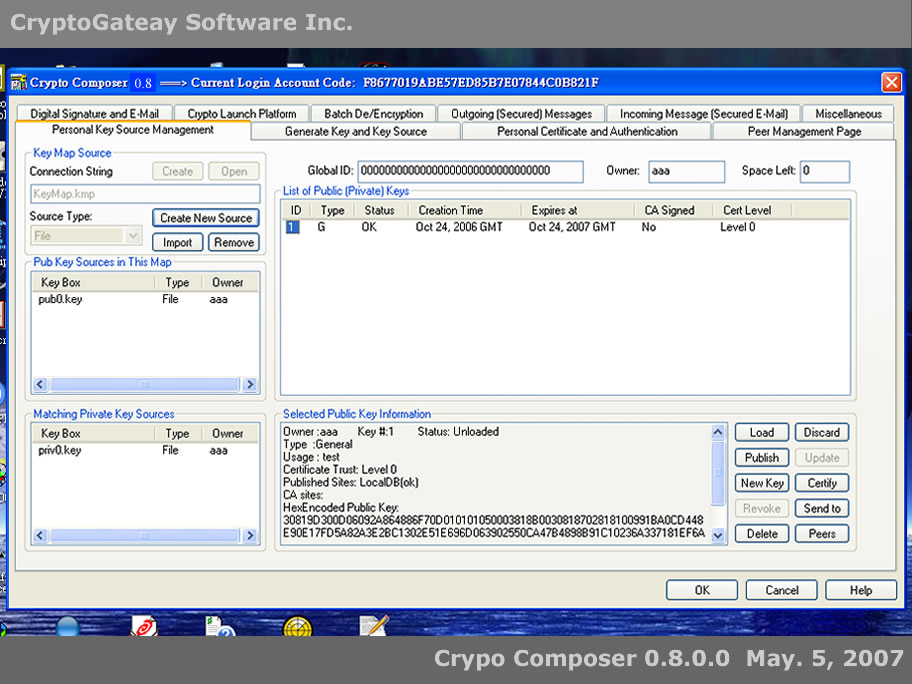Click the Peers button
The width and height of the screenshot is (912, 684).
821,533
